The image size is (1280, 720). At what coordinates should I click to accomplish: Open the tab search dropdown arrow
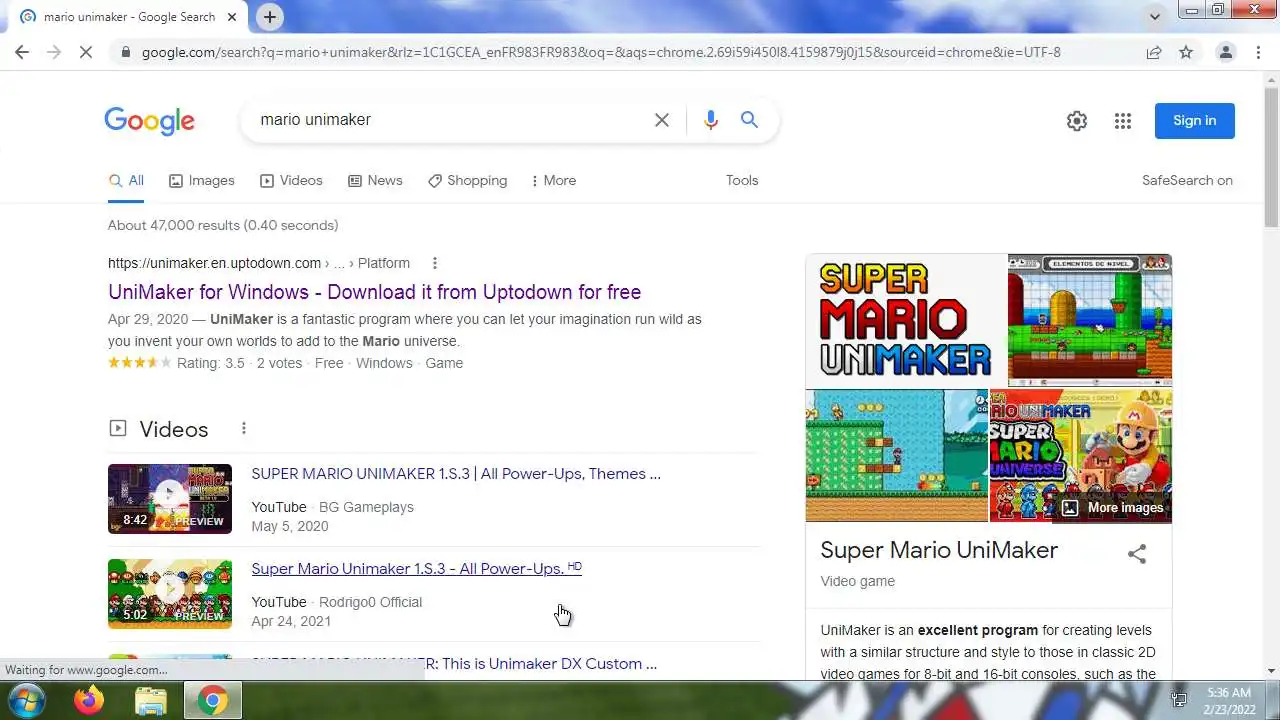point(1155,16)
